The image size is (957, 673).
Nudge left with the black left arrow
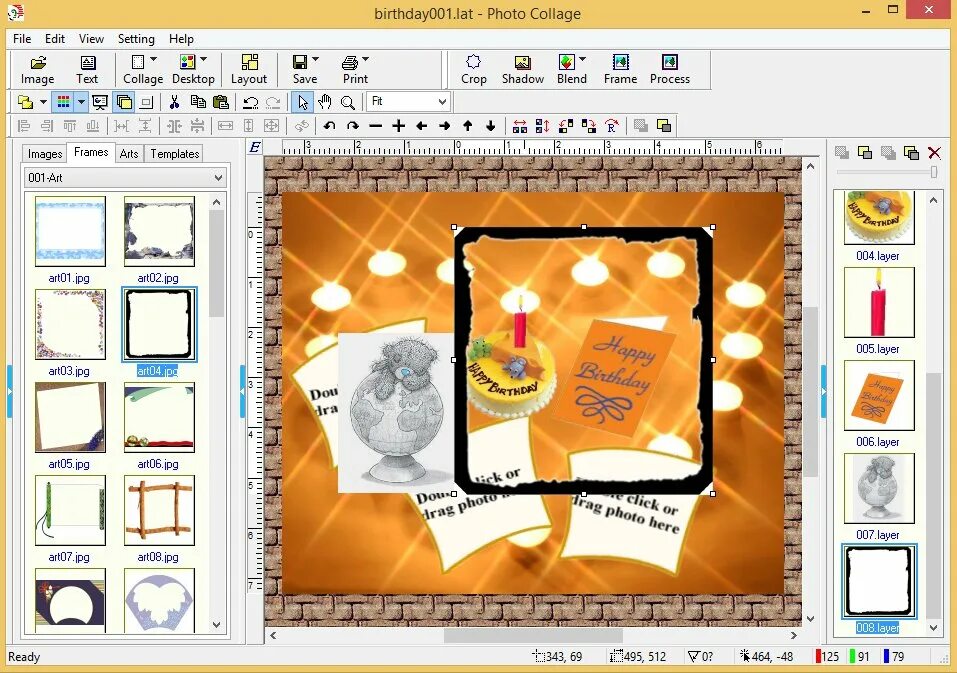[422, 126]
